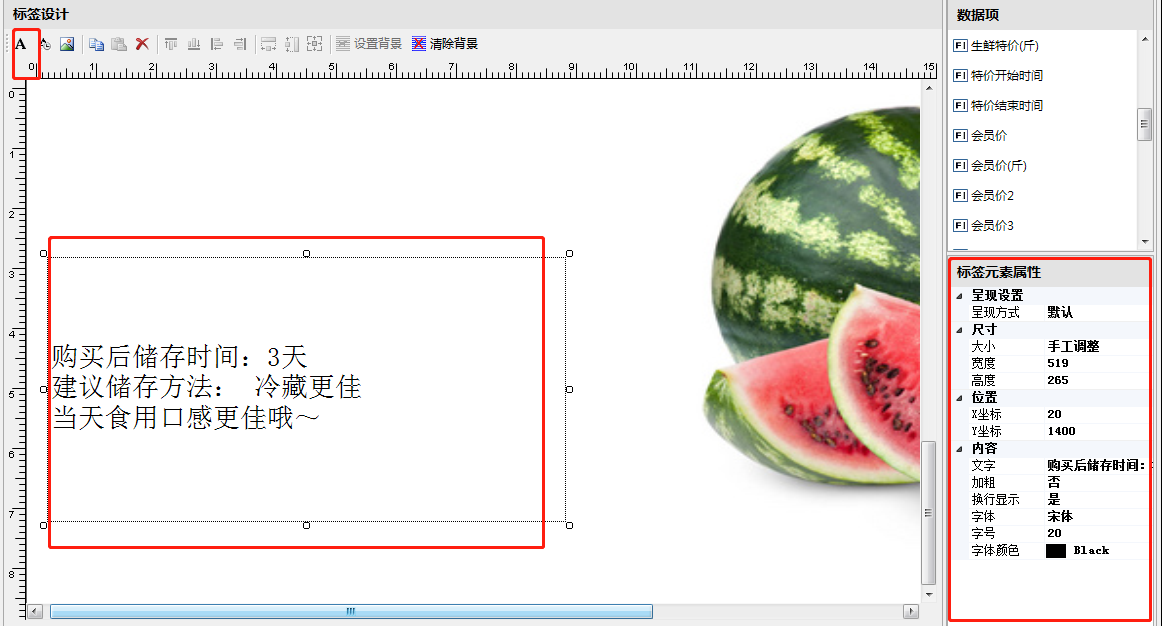Click the 标签元素属性 panel header
Viewport: 1162px width, 626px height.
tap(1049, 273)
